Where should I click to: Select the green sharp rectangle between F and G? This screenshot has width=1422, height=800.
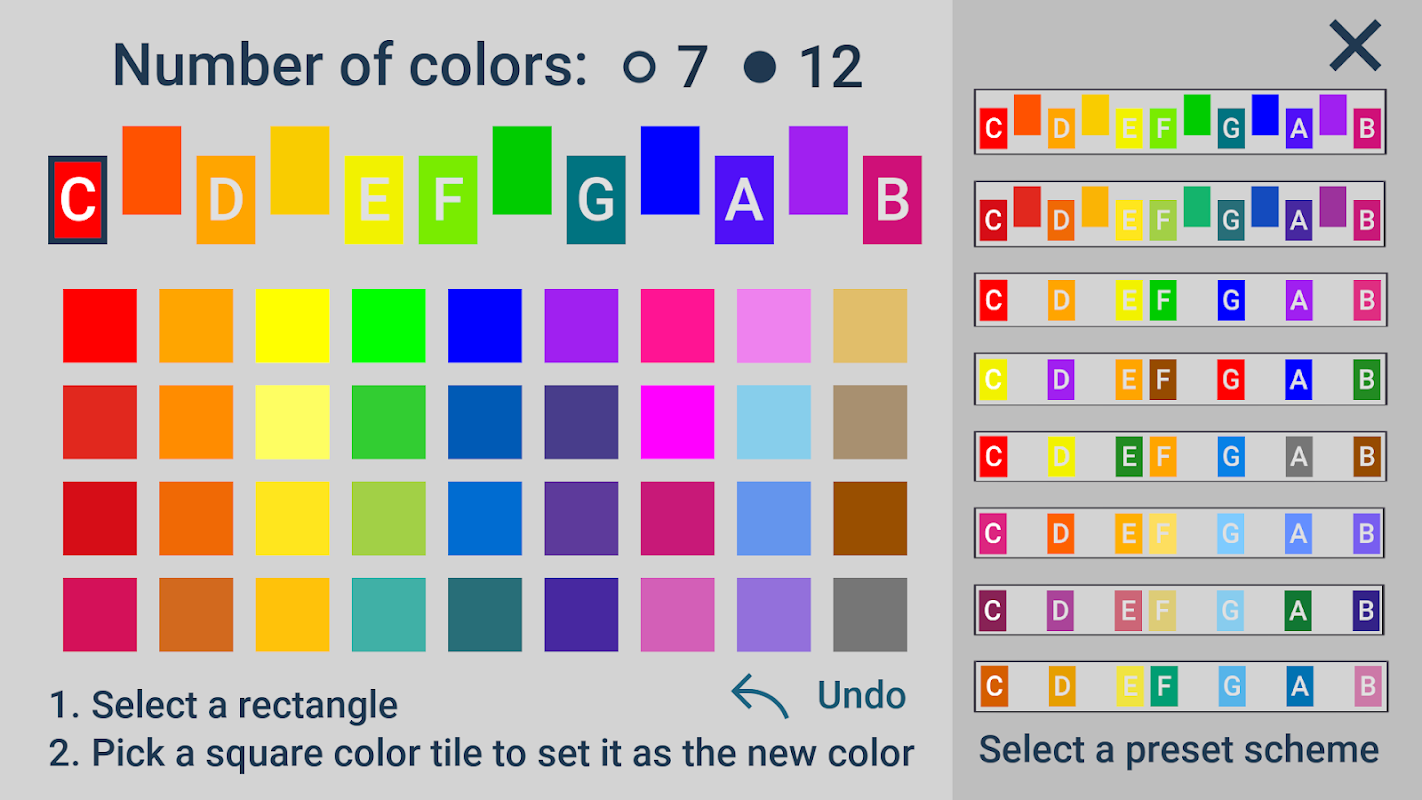click(x=522, y=170)
